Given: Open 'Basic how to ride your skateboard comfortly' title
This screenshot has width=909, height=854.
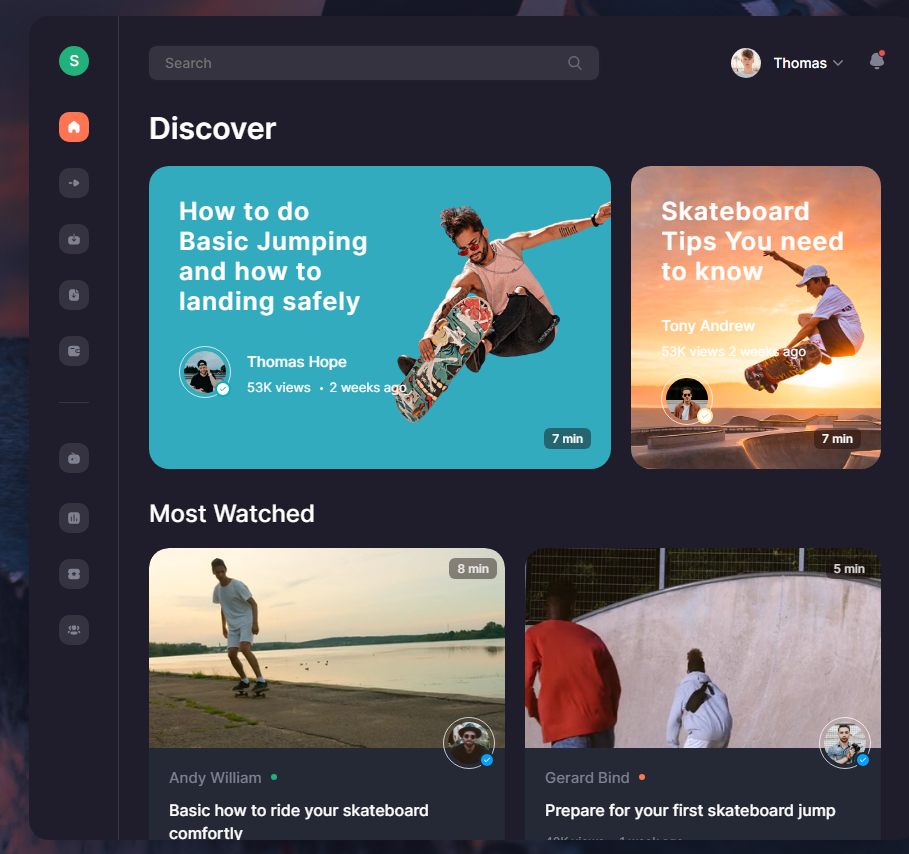Looking at the screenshot, I should (299, 822).
